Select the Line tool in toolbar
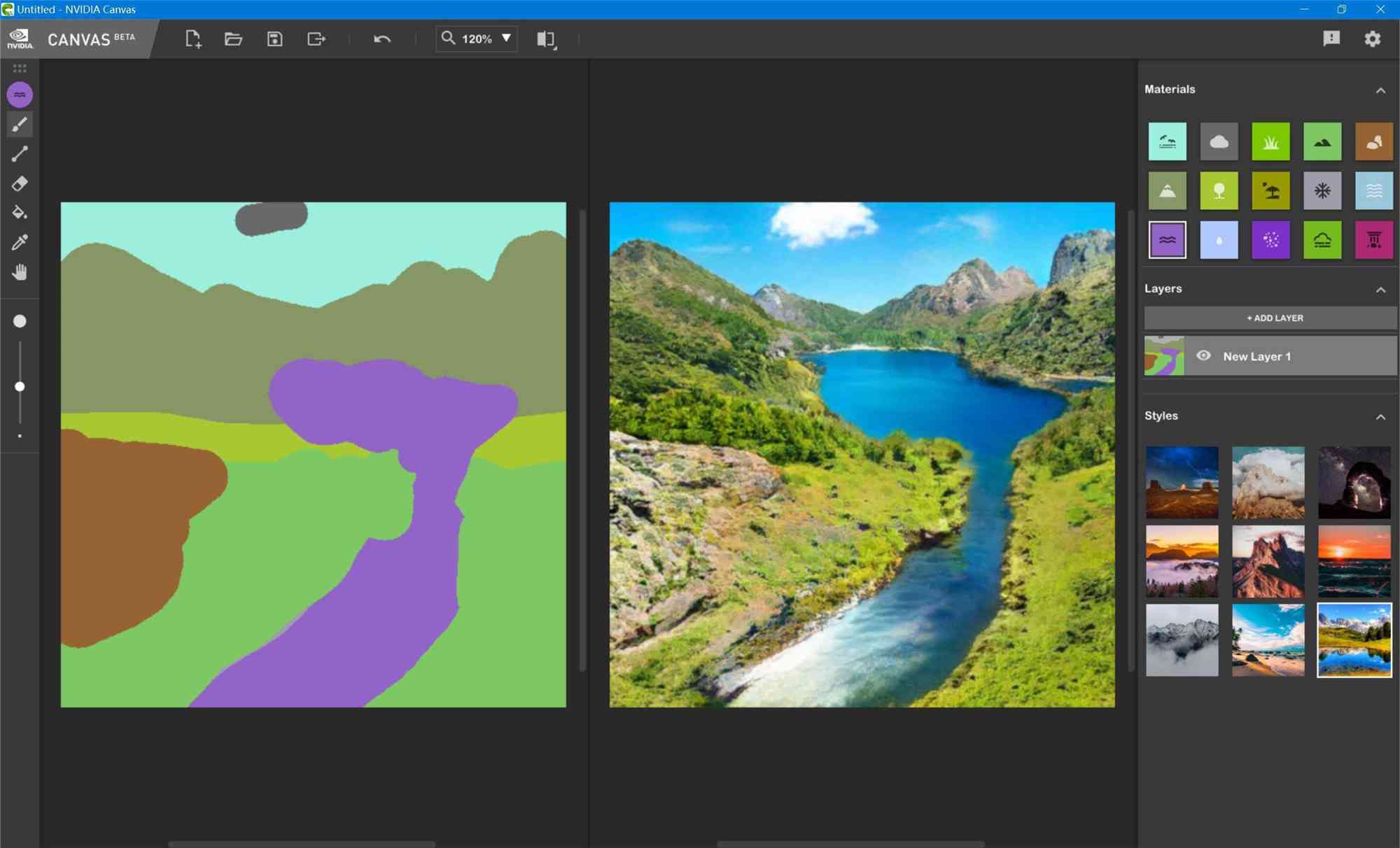 [x=19, y=154]
